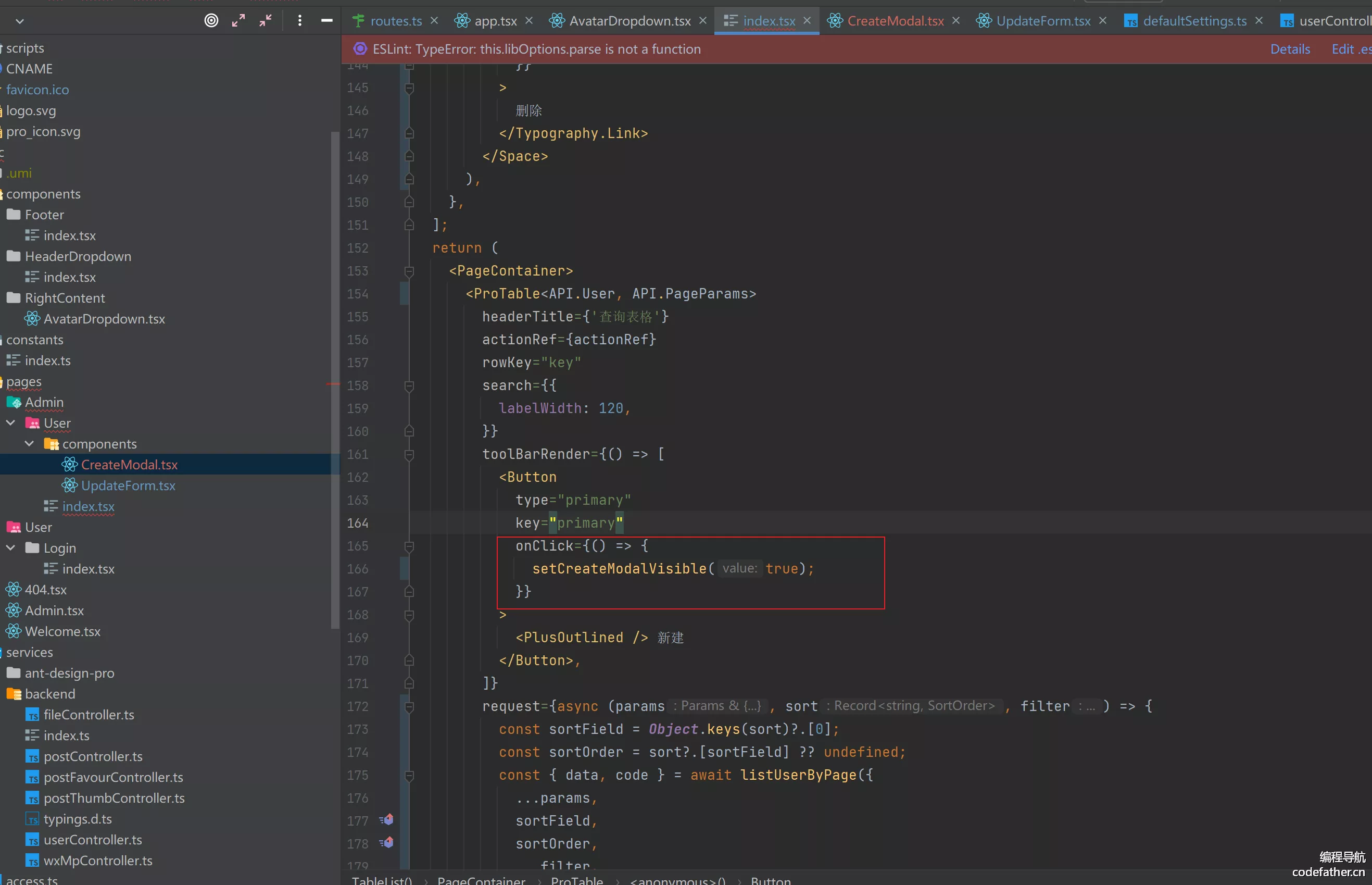Close the routes.ts tab
This screenshot has width=1372, height=885.
[435, 21]
